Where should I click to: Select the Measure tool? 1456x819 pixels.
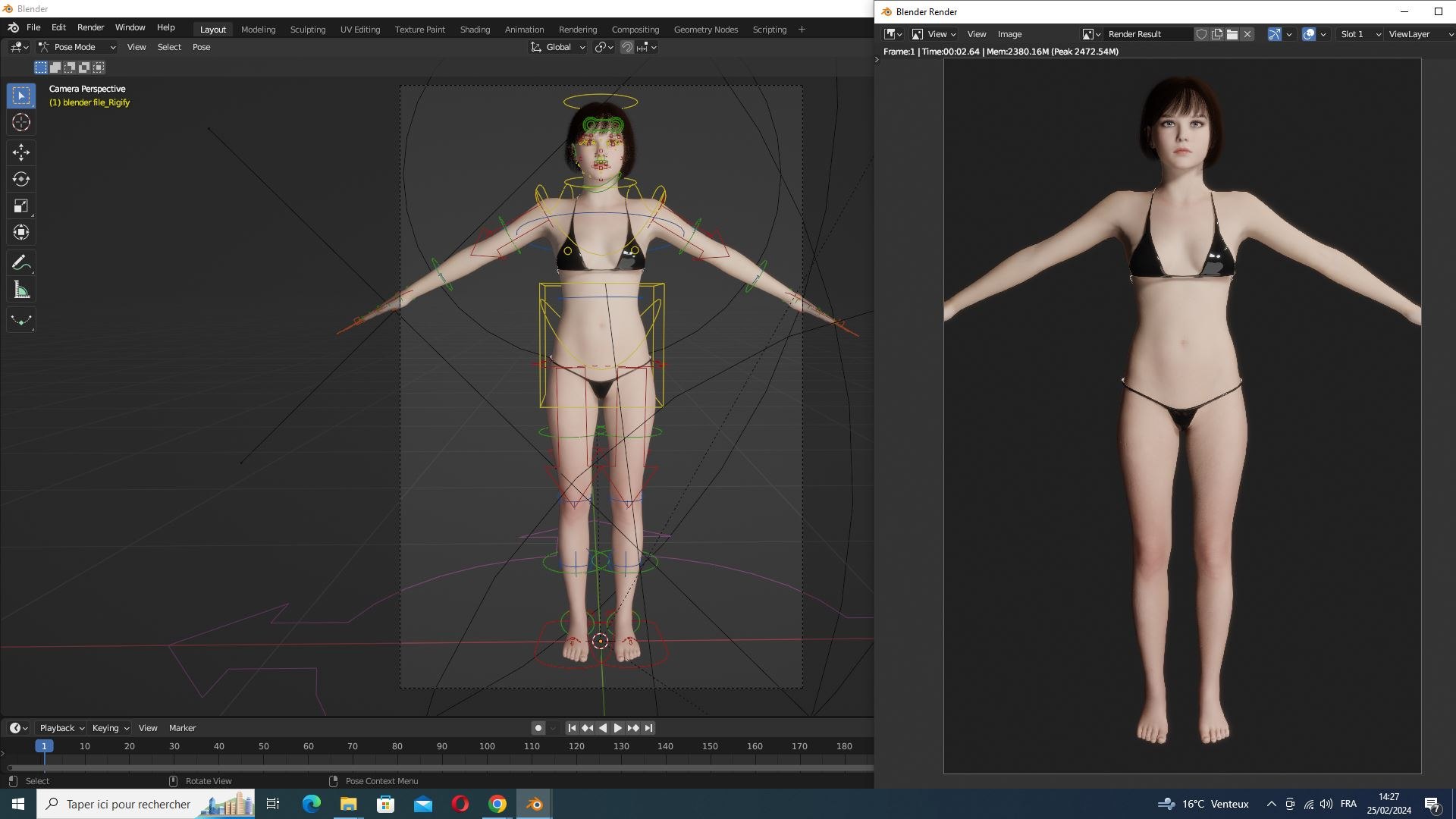pos(21,290)
